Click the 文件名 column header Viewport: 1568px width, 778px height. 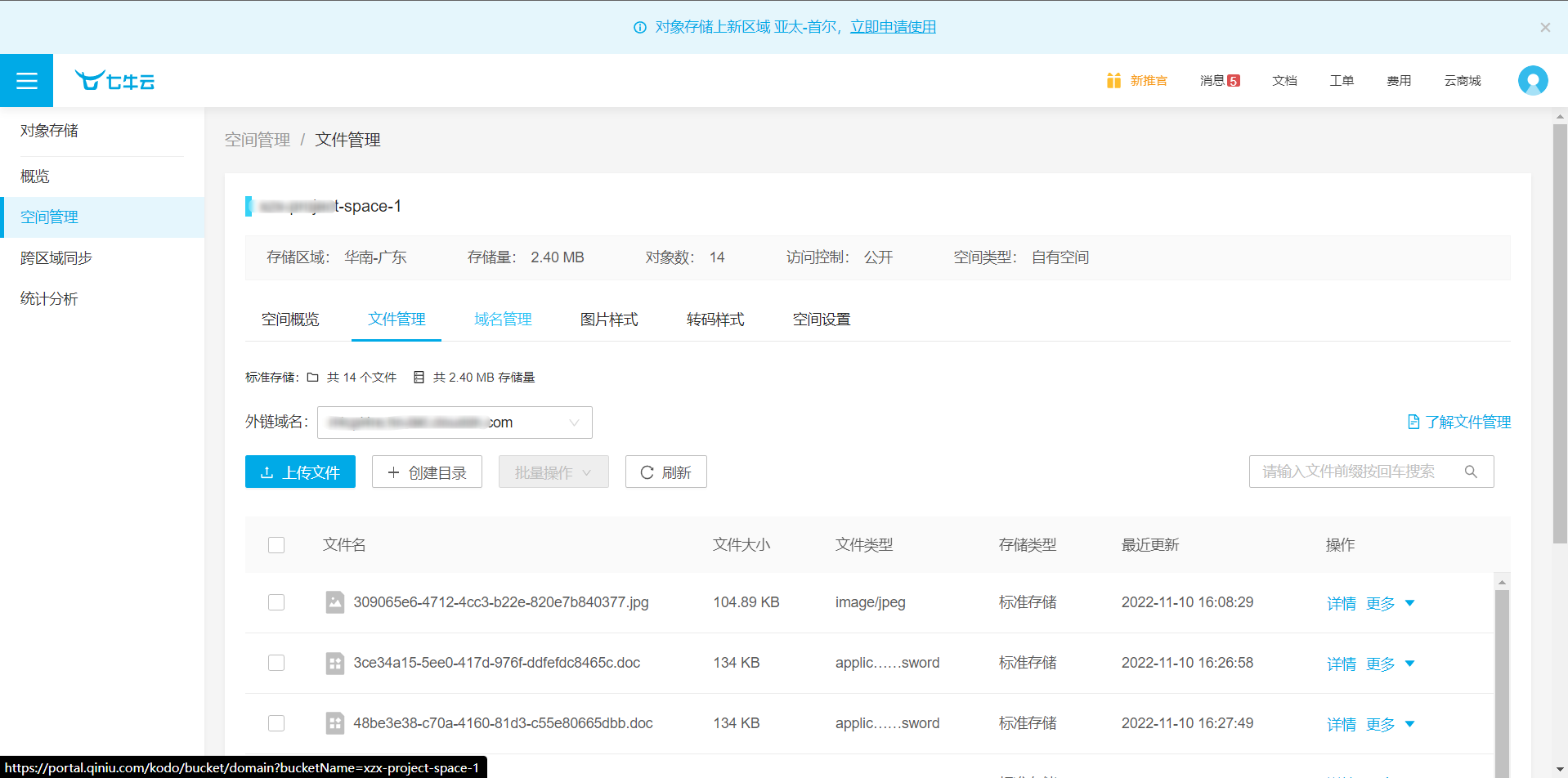[x=344, y=545]
